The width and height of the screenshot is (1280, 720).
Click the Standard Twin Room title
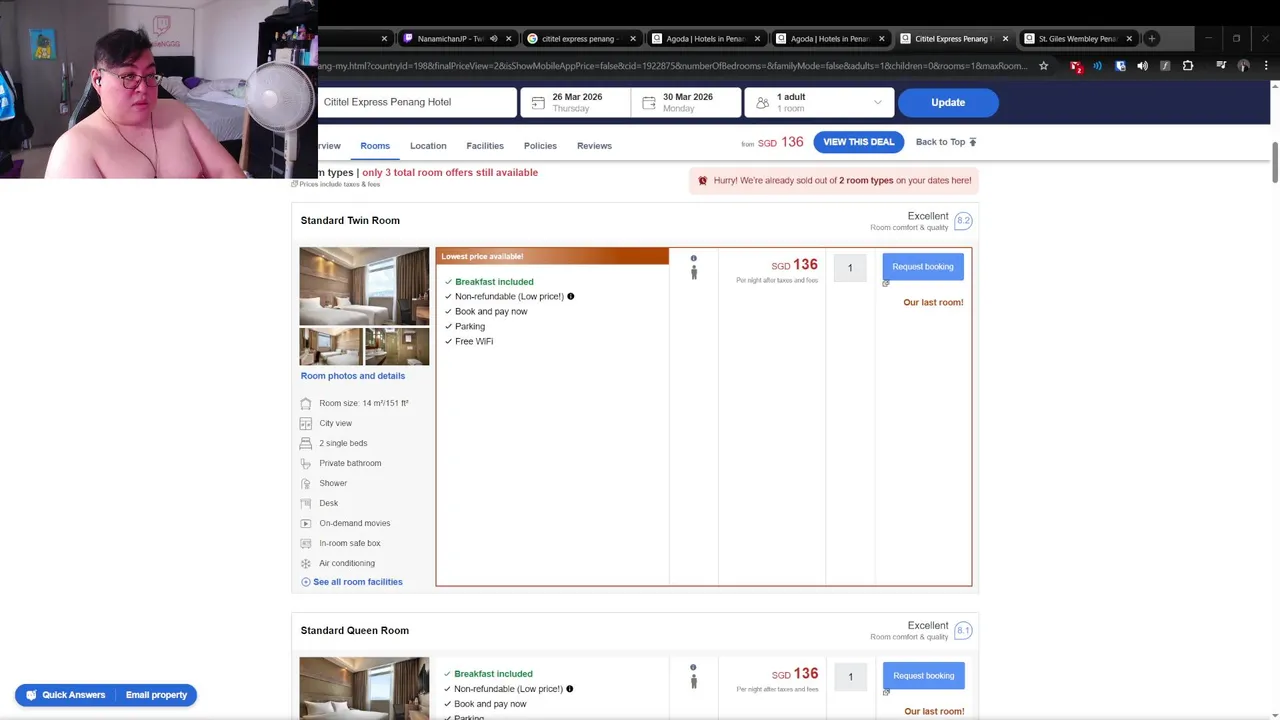tap(350, 220)
